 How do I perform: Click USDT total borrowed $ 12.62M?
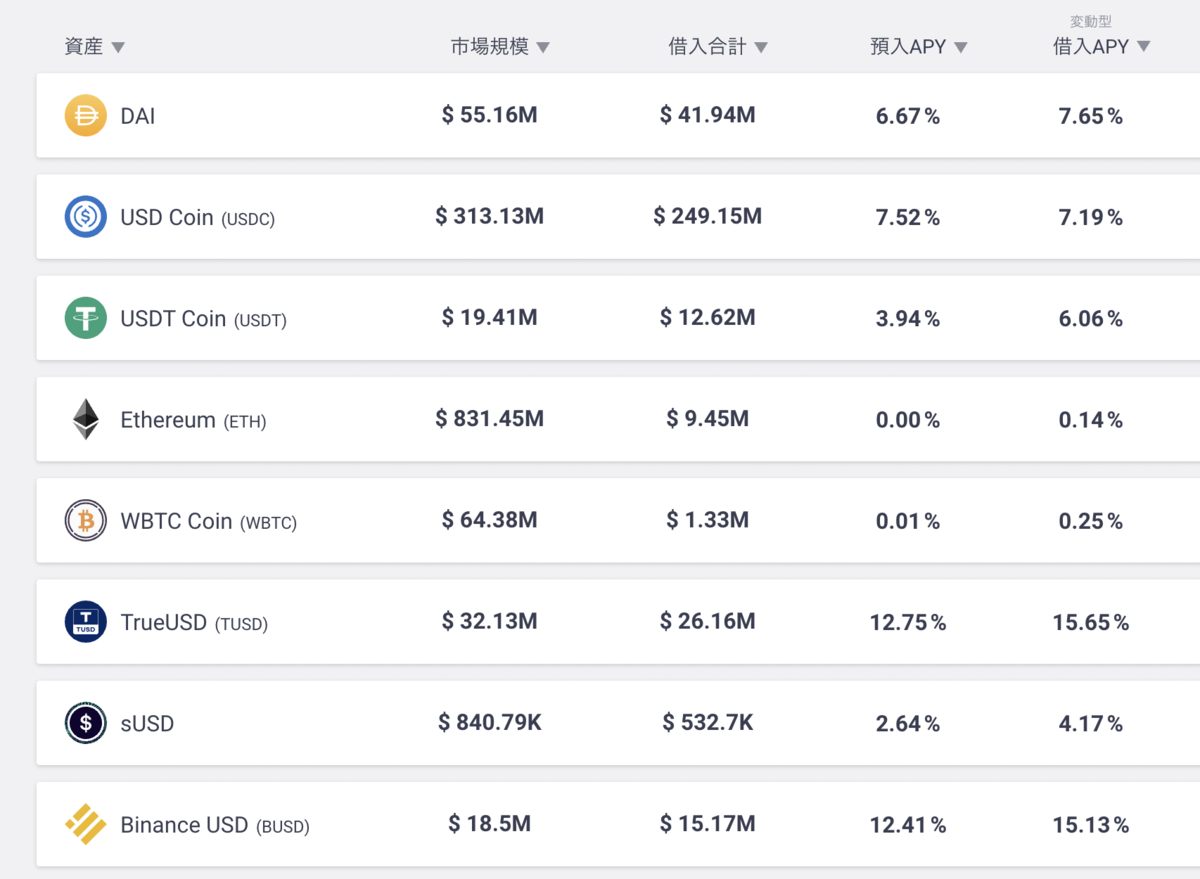(708, 317)
